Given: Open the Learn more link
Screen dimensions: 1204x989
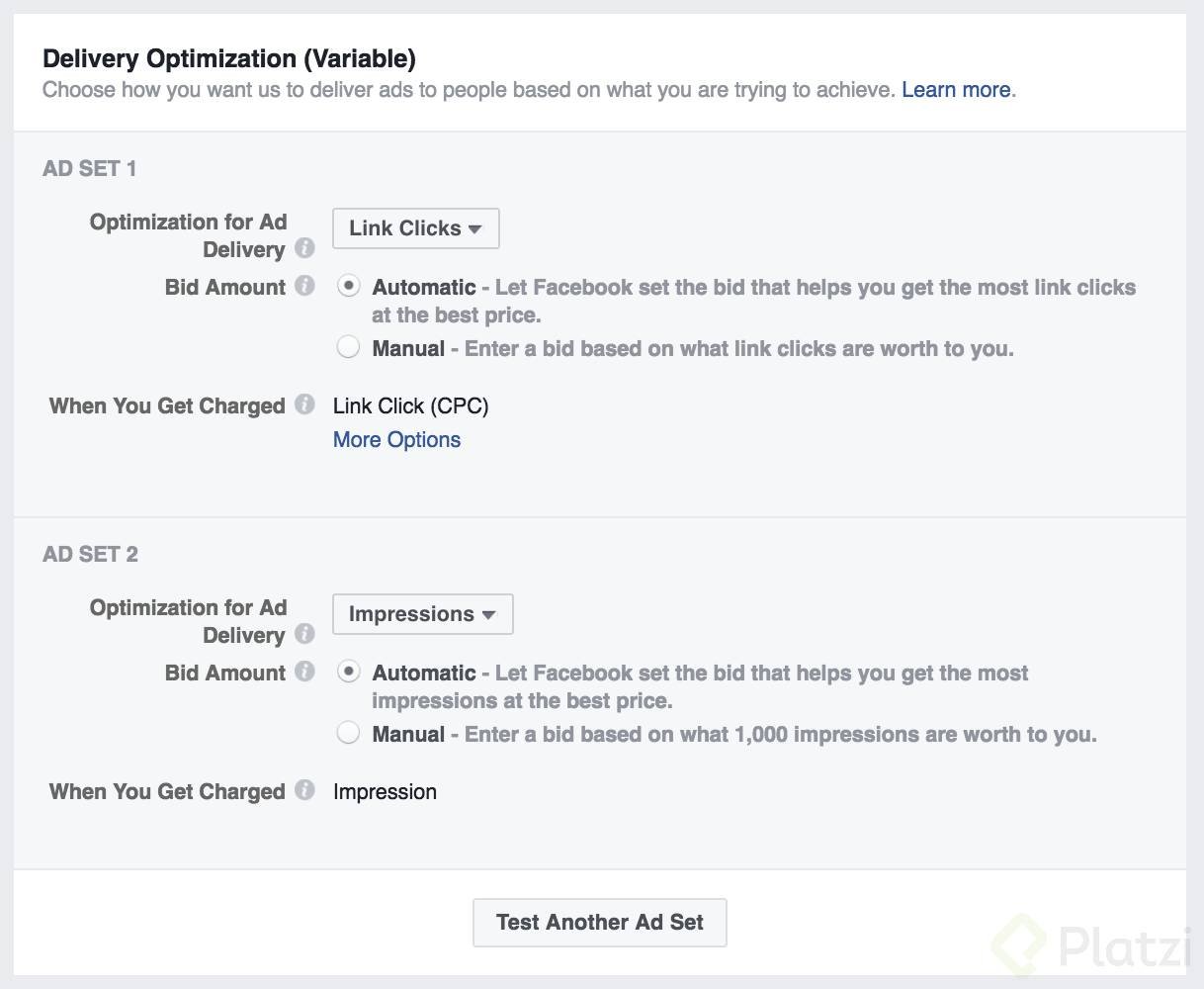Looking at the screenshot, I should [956, 90].
